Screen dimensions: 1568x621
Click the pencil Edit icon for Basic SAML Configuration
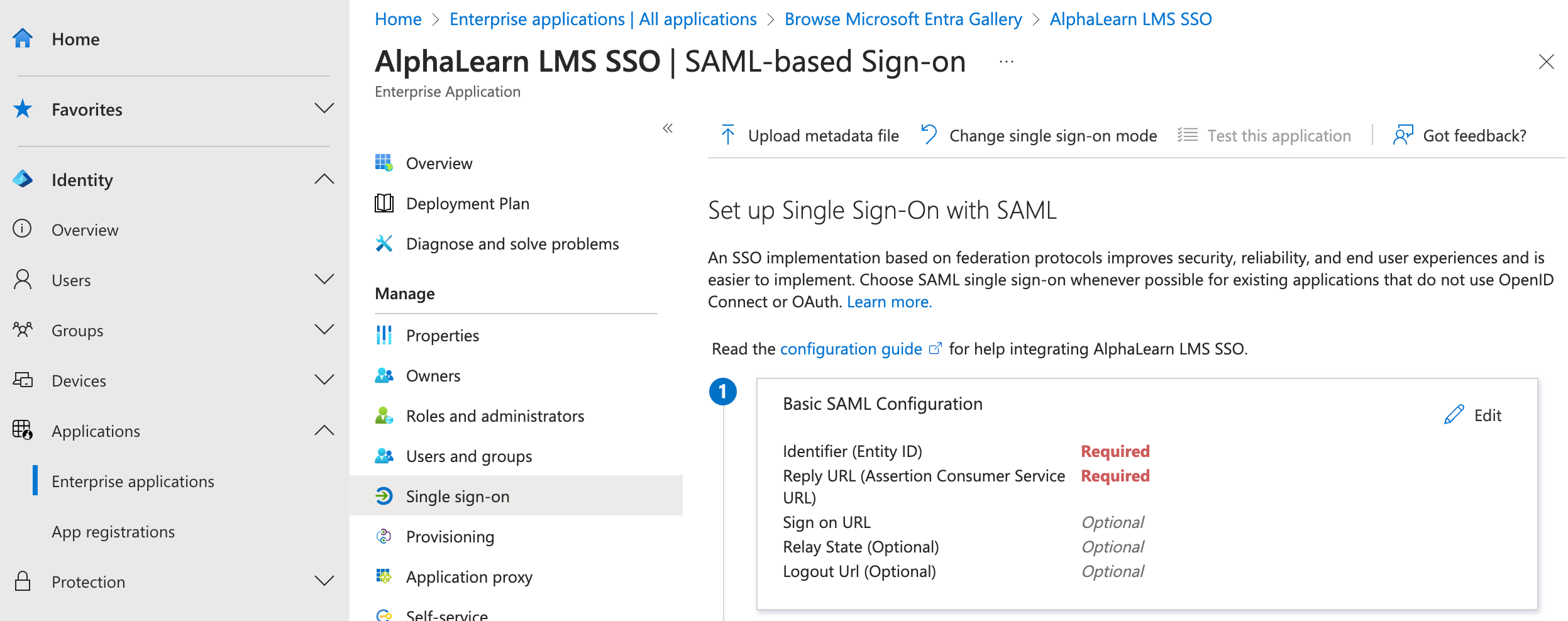click(x=1454, y=415)
